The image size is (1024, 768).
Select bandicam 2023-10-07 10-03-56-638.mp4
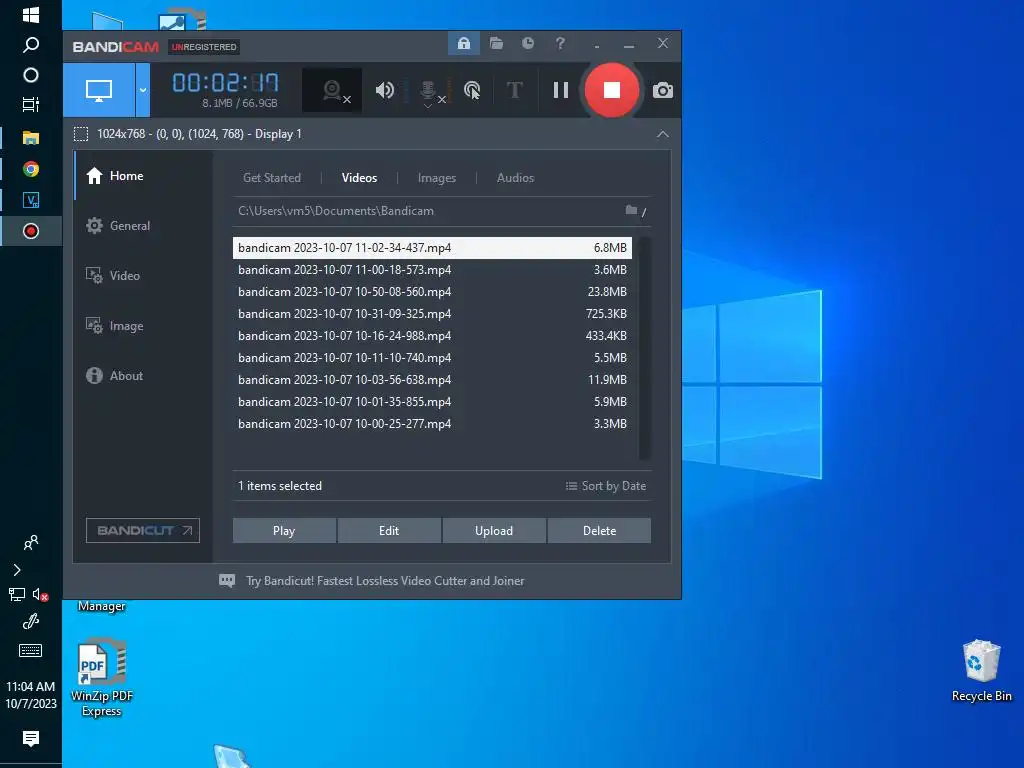coord(432,379)
